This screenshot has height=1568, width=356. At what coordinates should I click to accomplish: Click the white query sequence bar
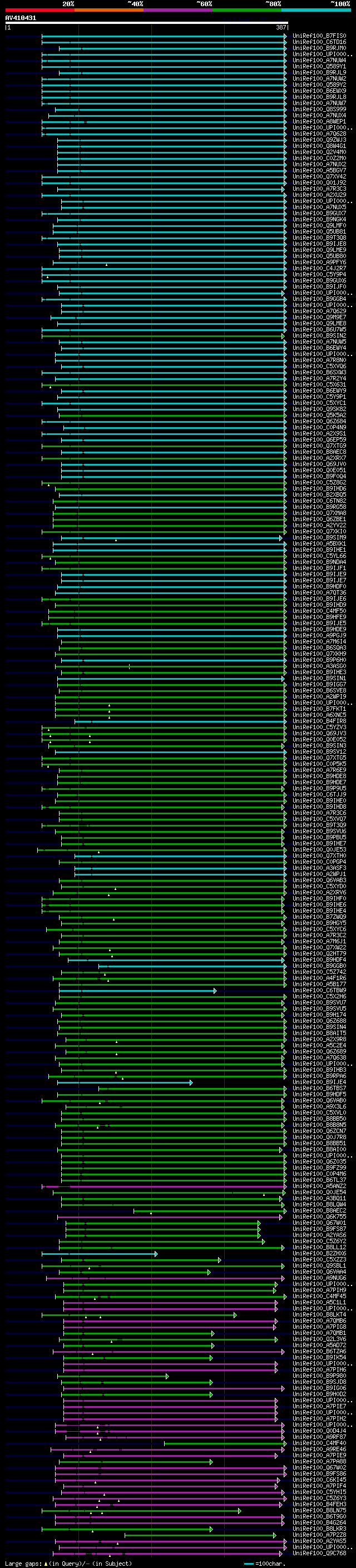147,23
